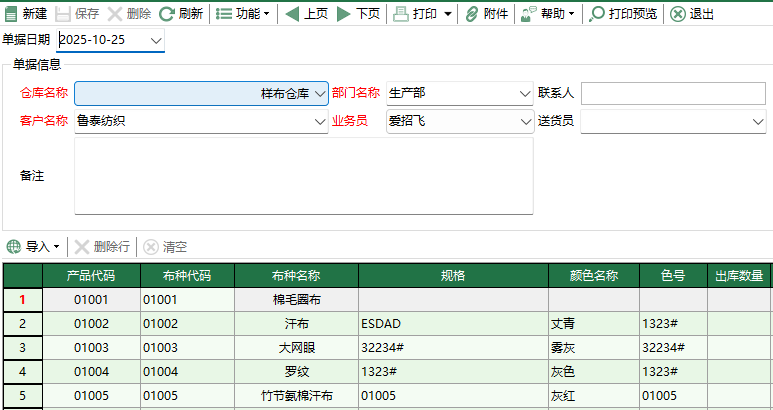The height and width of the screenshot is (410, 773).
Task: Go to previous record with 上页
Action: pyautogui.click(x=307, y=14)
